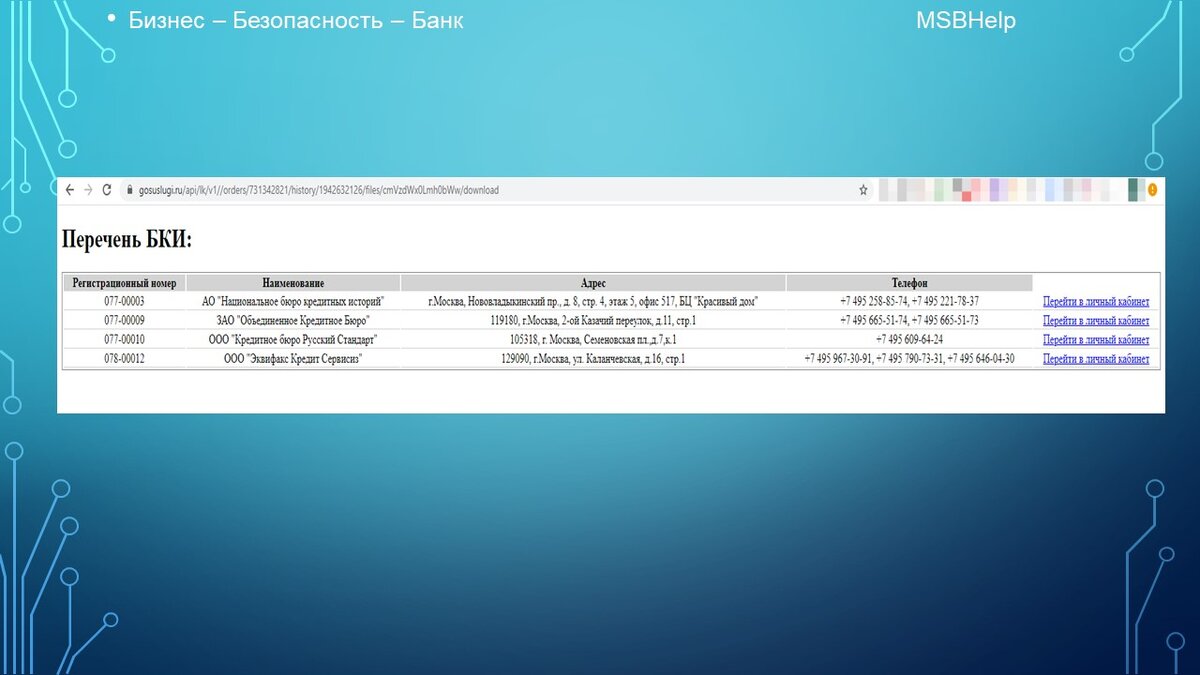The width and height of the screenshot is (1200, 675).
Task: Click the Семеновская пл. address cell
Action: [593, 340]
